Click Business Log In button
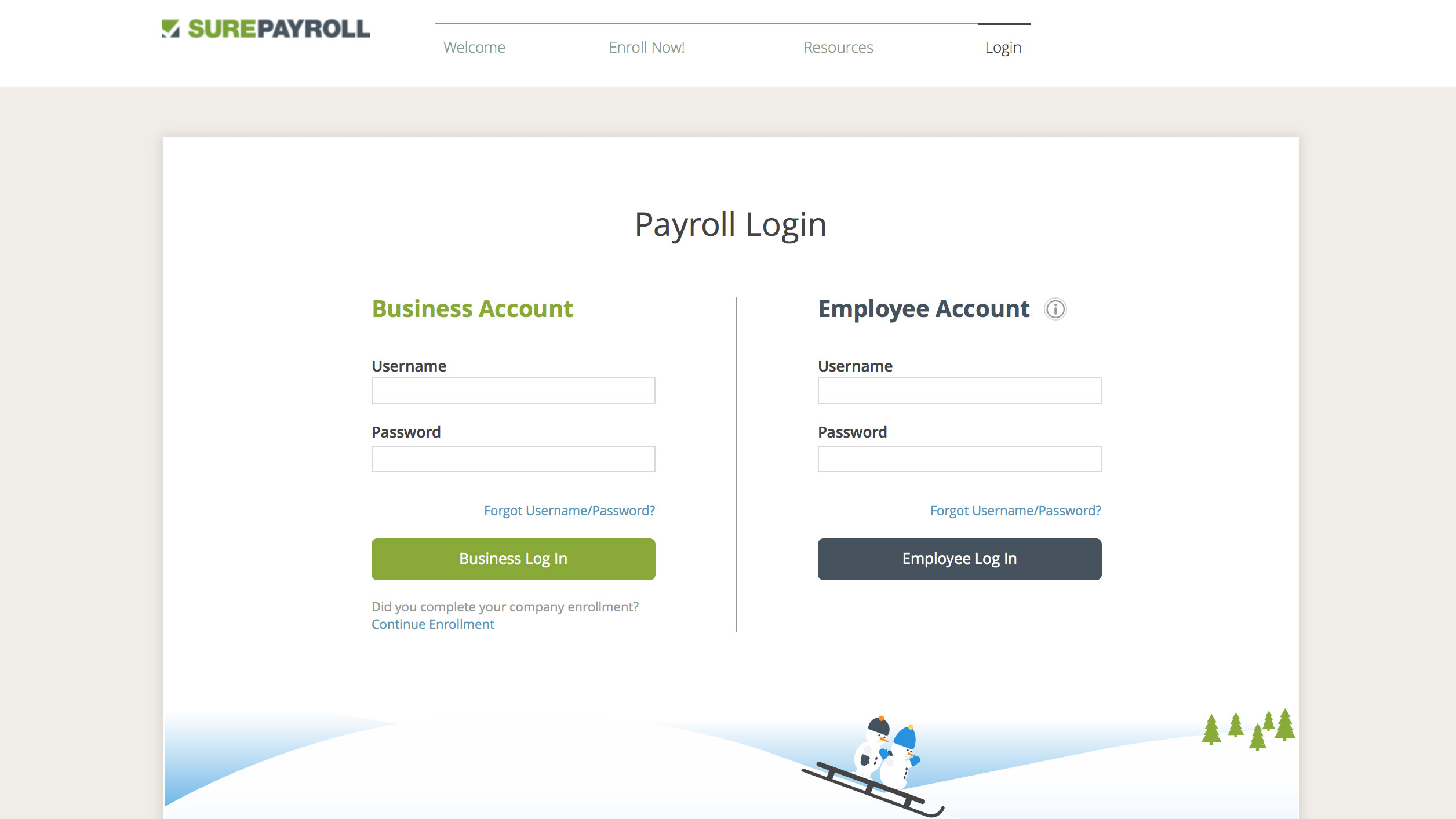 pyautogui.click(x=513, y=558)
